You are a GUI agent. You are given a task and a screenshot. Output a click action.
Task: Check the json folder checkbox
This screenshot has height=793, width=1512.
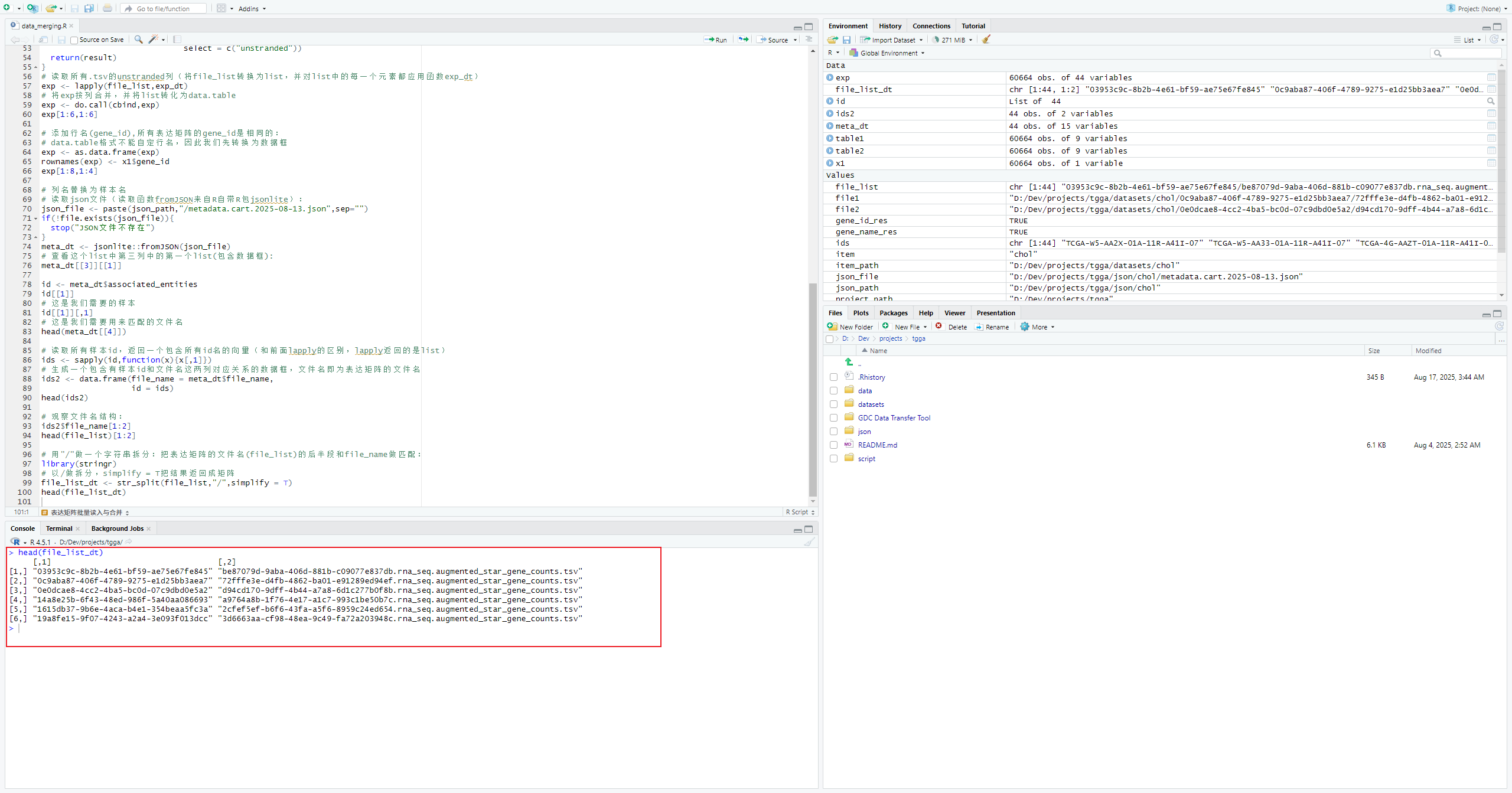(x=833, y=432)
